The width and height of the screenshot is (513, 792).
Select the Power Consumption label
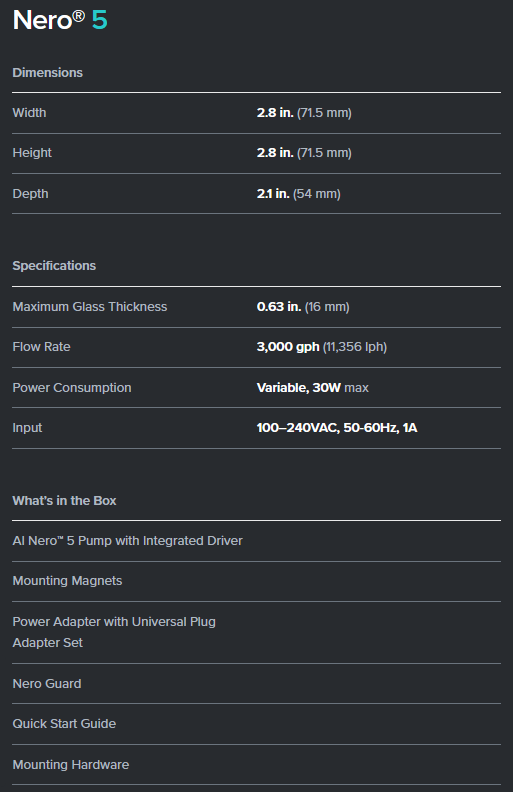click(72, 387)
